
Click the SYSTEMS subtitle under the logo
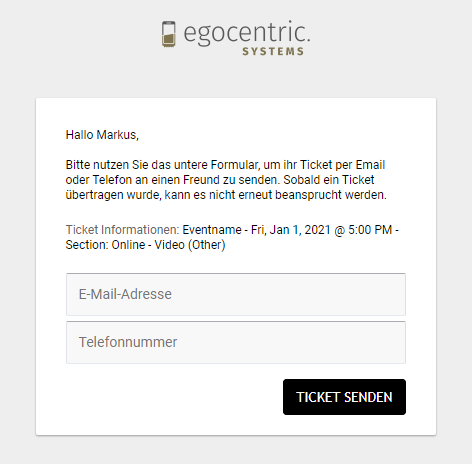273,51
